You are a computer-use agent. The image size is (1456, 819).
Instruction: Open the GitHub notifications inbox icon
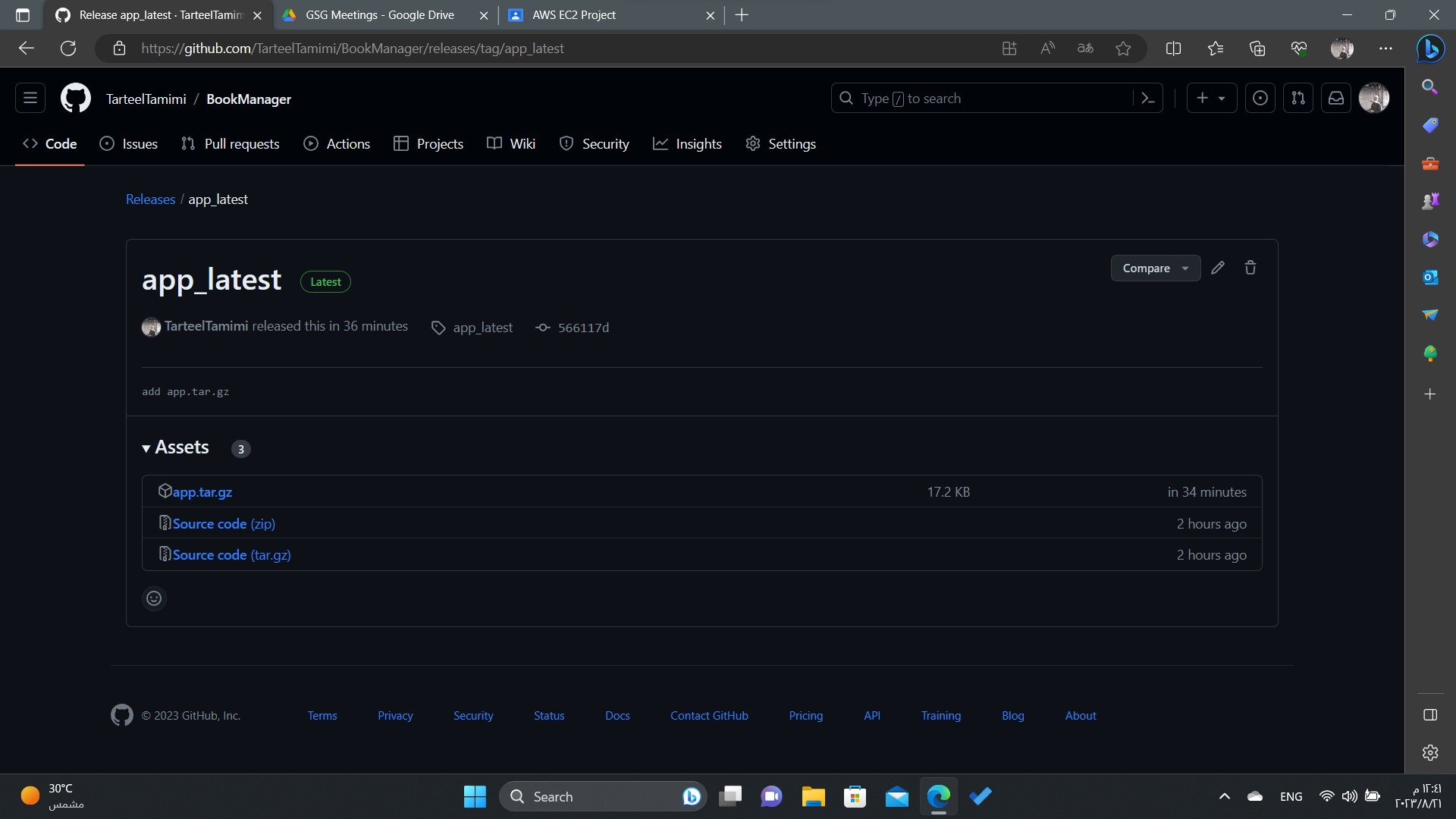click(1336, 99)
